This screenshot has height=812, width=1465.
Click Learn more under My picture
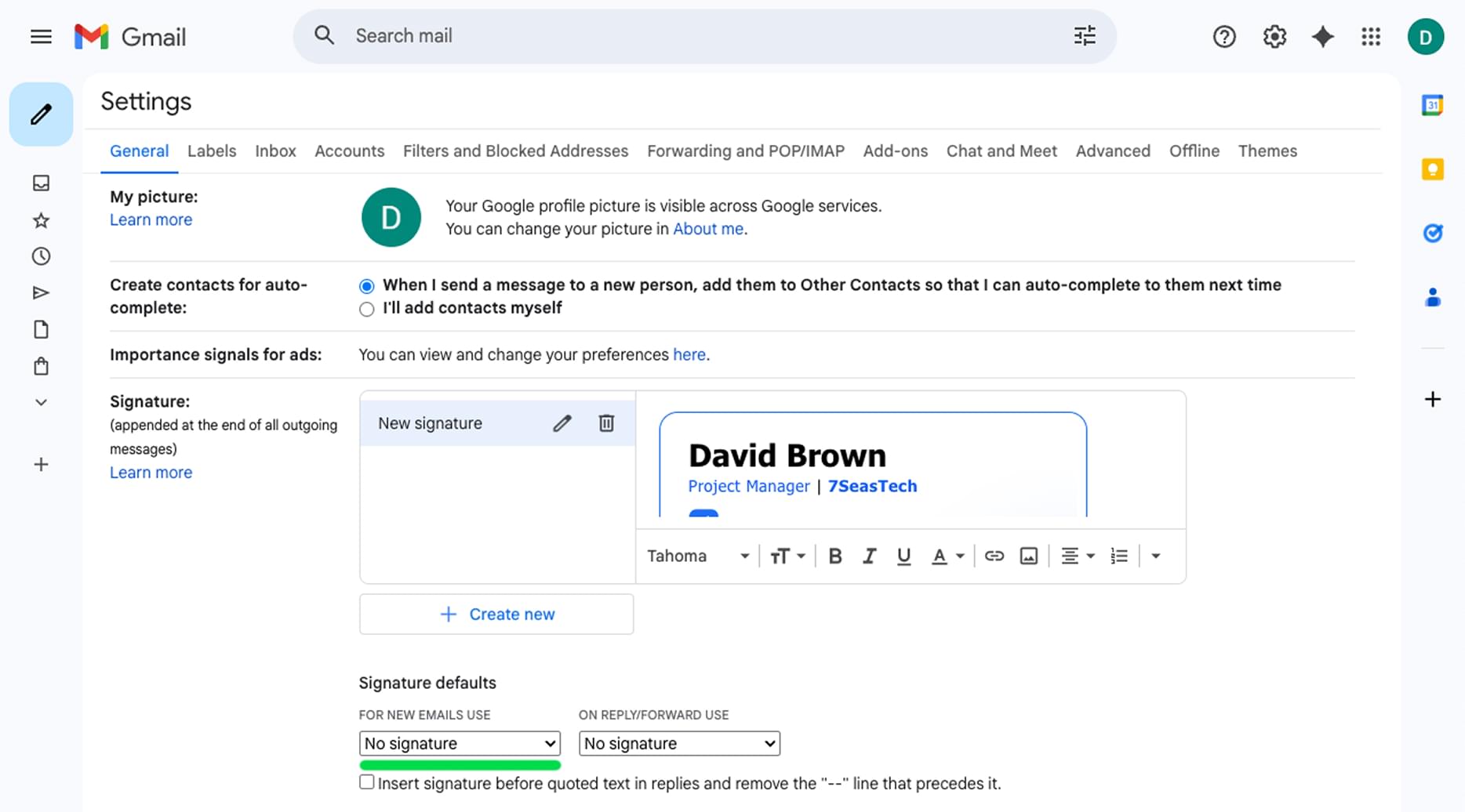pos(151,220)
